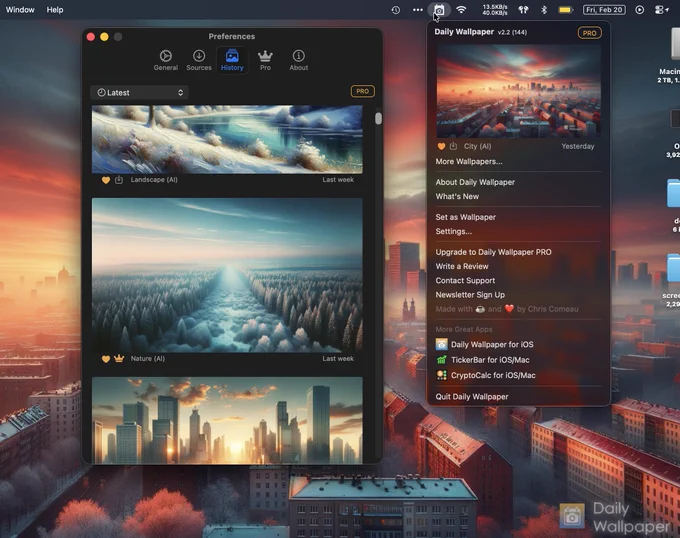Click the Fri, Feb 20 date
680x538 pixels.
click(x=604, y=10)
